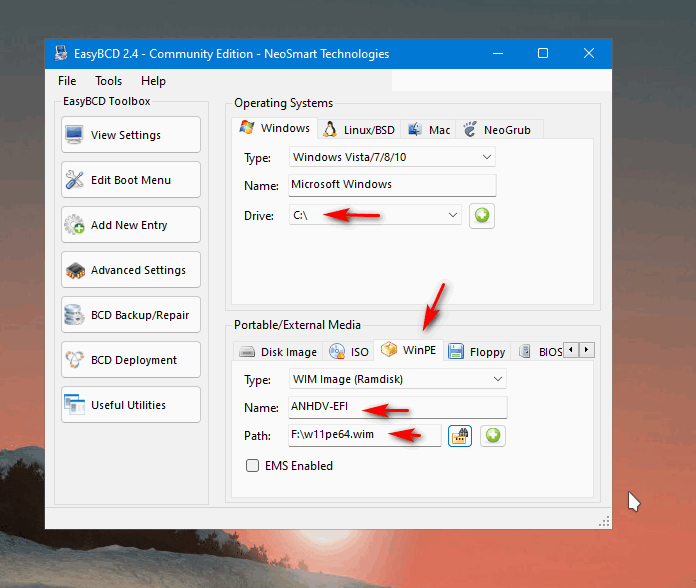
Task: Switch to the Linux/BSD tab
Action: (x=359, y=130)
